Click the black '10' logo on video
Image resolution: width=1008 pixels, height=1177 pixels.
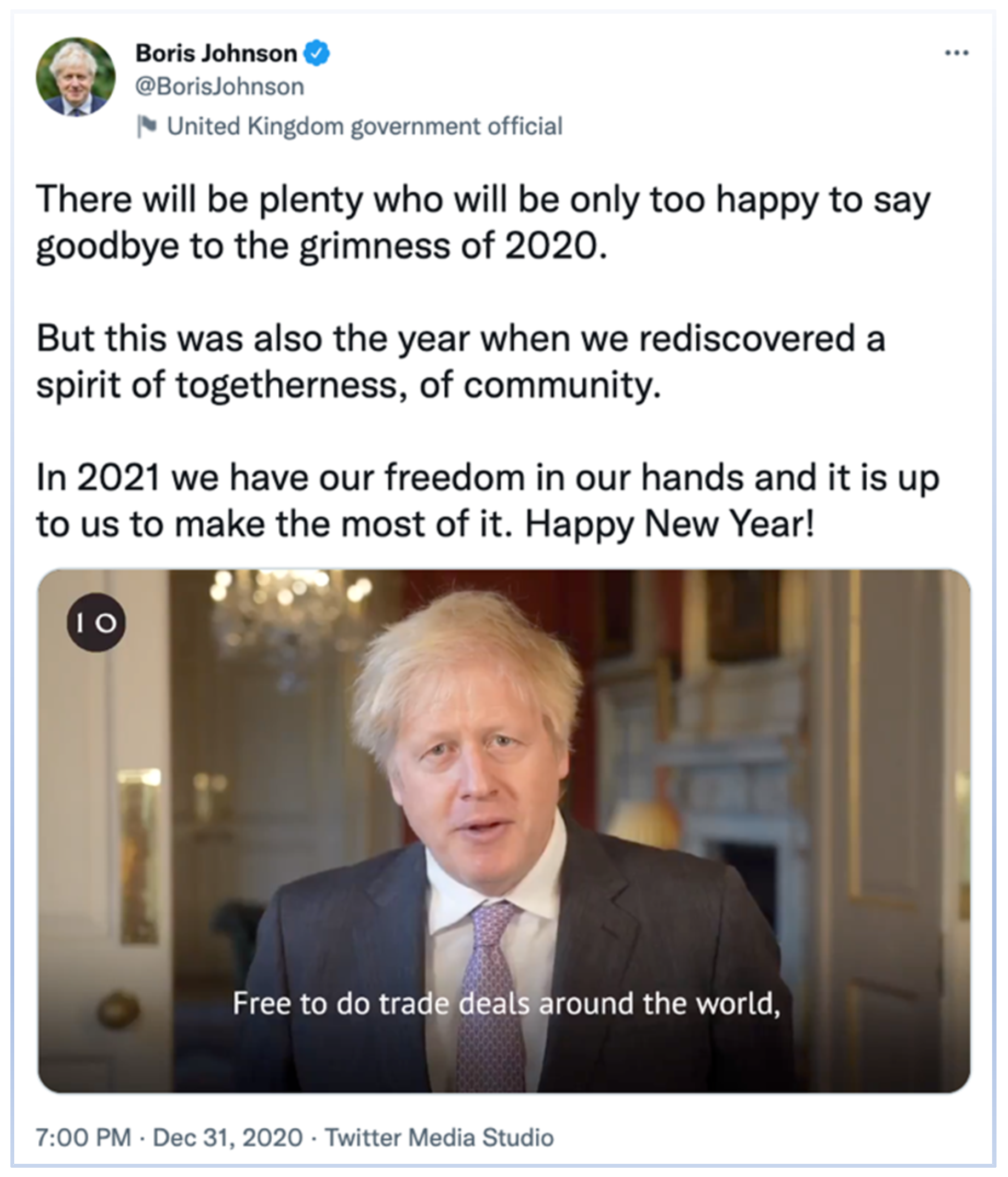point(96,622)
